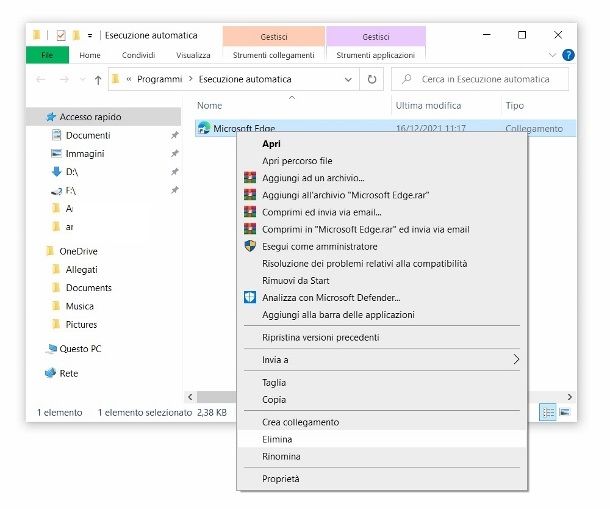Select 'Rinomina' in the context menu

(x=382, y=456)
